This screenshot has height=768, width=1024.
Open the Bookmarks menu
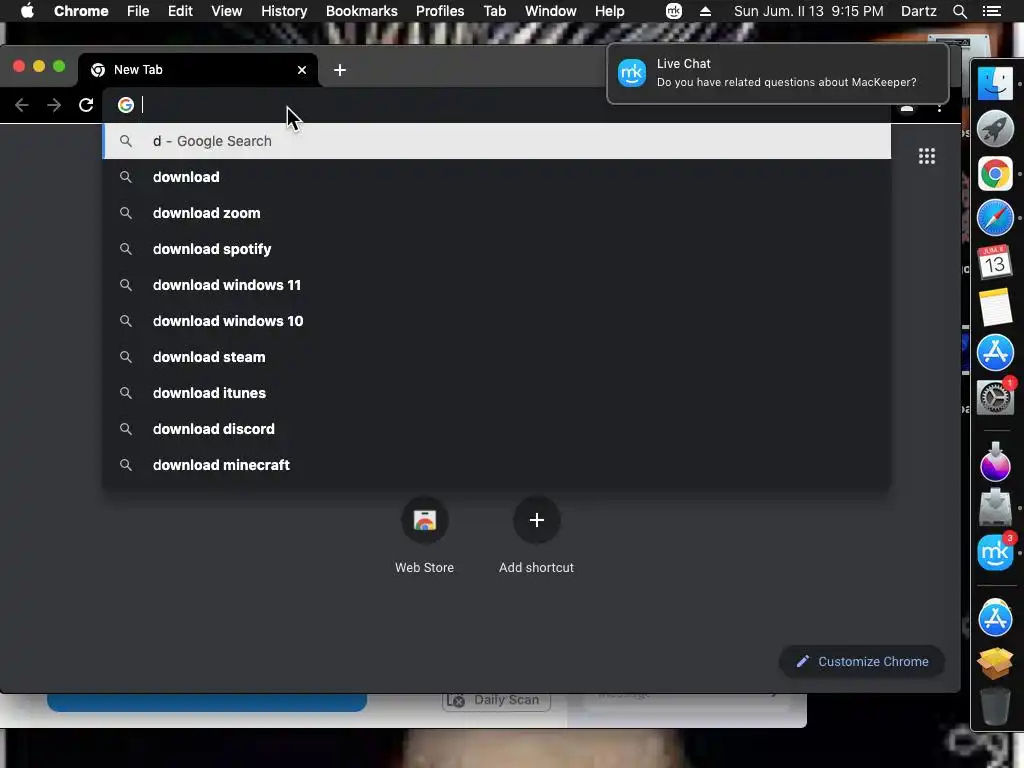pos(362,11)
